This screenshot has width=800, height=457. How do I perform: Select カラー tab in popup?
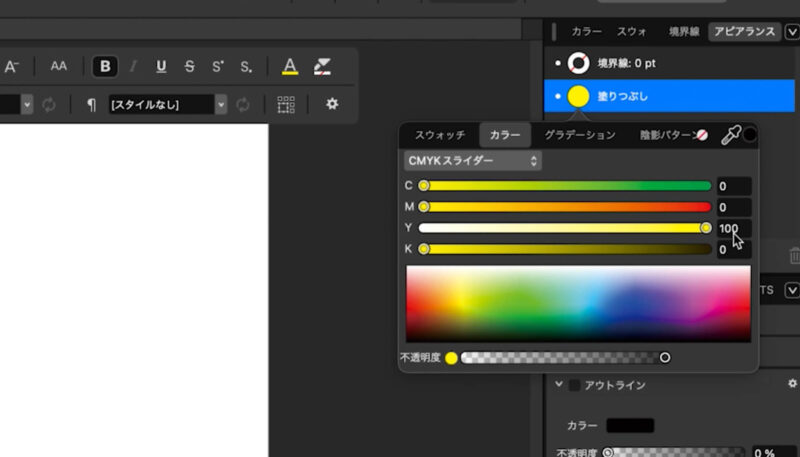pyautogui.click(x=505, y=135)
